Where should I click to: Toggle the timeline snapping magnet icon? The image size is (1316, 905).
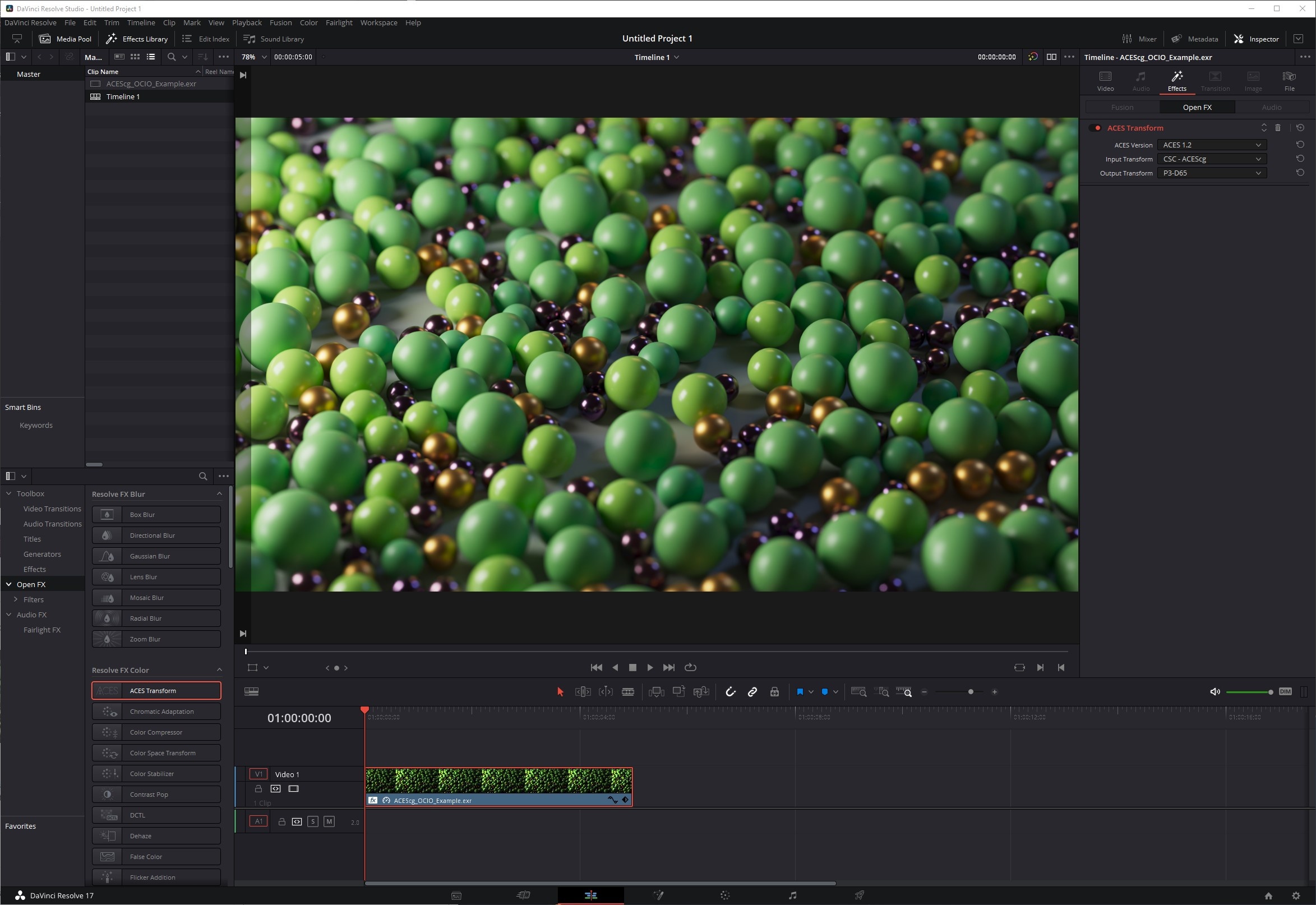tap(730, 692)
